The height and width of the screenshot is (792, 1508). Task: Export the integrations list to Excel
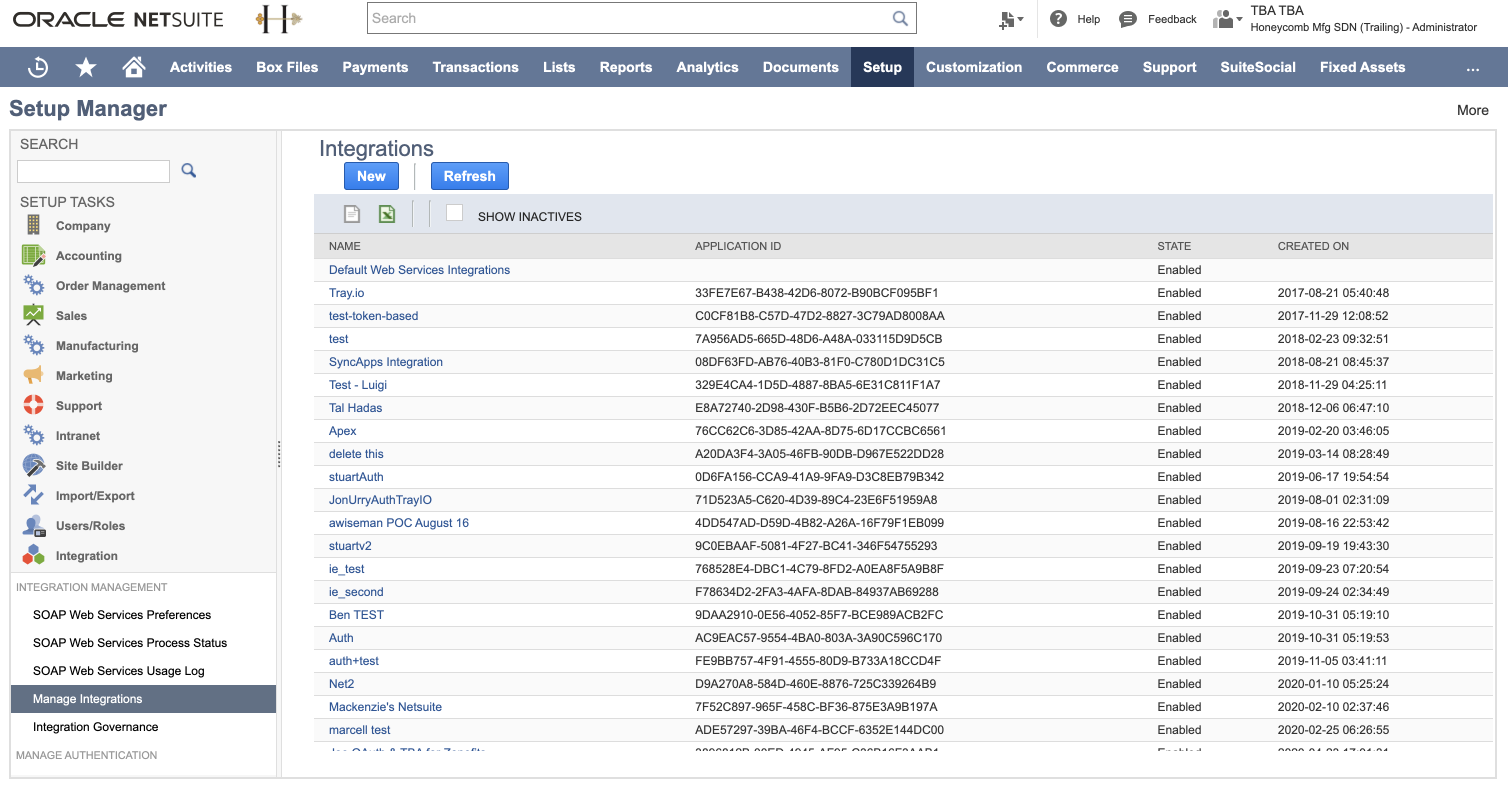point(387,213)
